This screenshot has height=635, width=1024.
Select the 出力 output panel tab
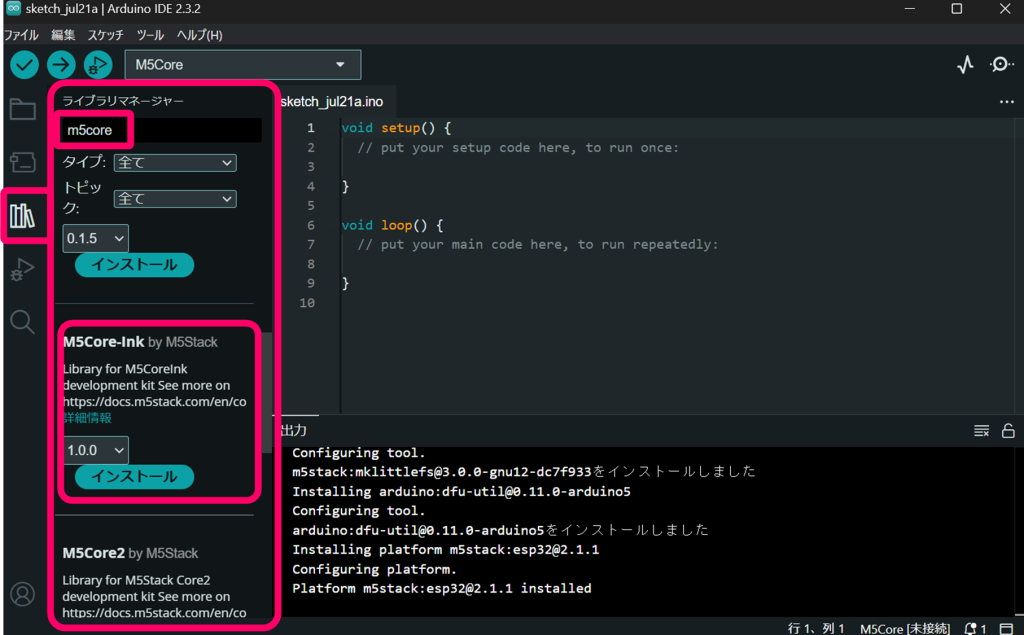(293, 431)
